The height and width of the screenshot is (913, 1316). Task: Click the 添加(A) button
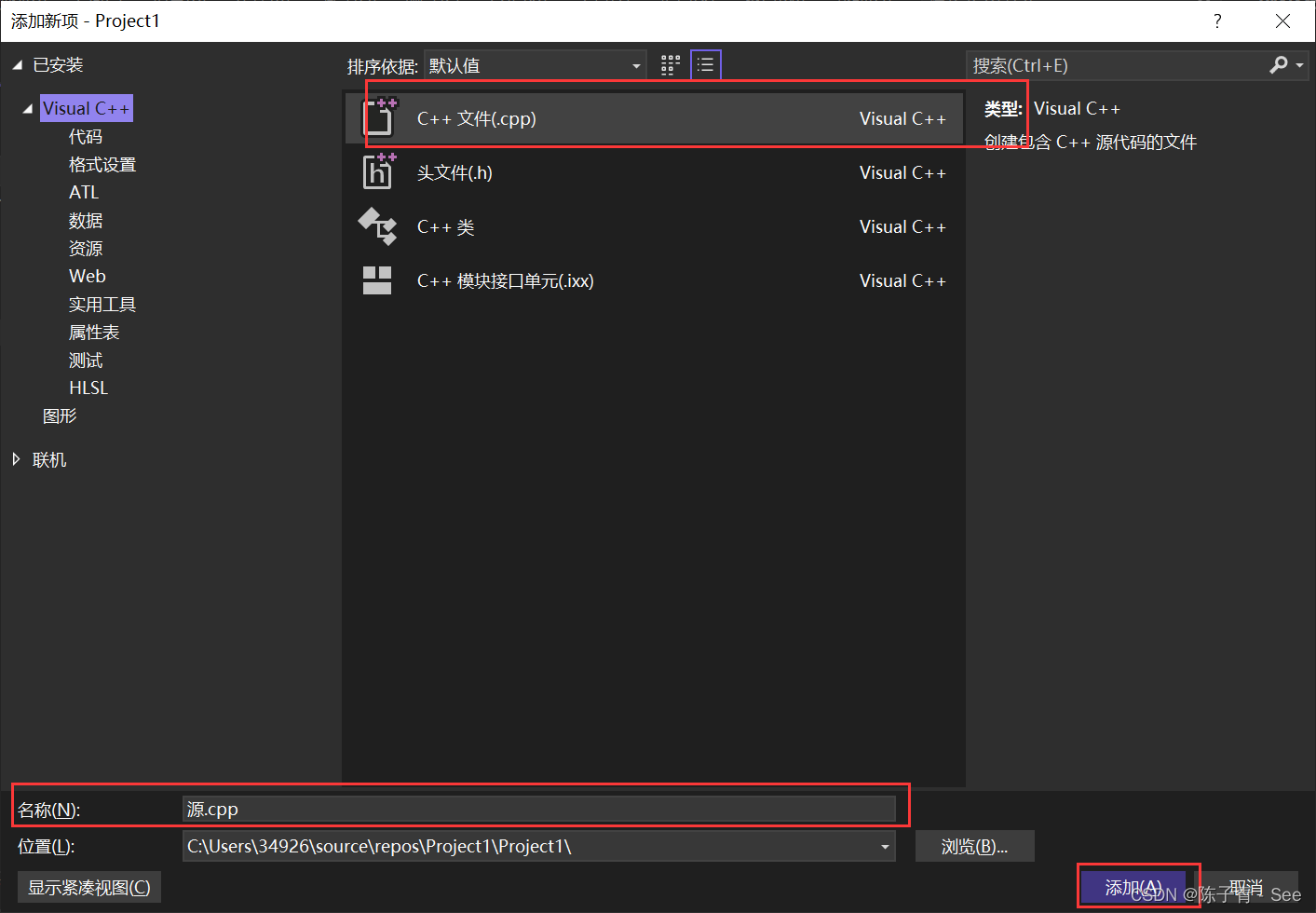[x=1133, y=888]
